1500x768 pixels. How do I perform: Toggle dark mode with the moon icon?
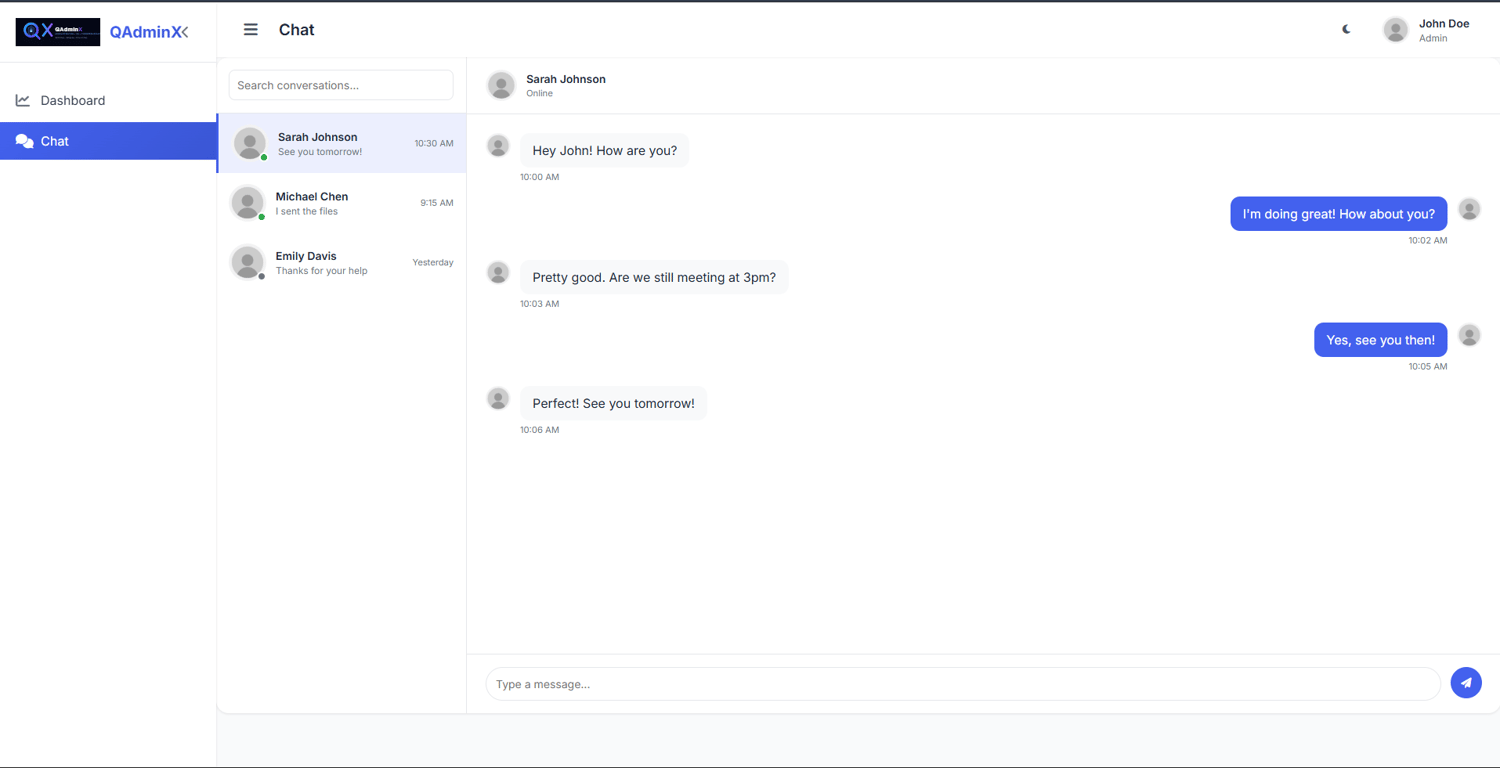click(x=1346, y=30)
